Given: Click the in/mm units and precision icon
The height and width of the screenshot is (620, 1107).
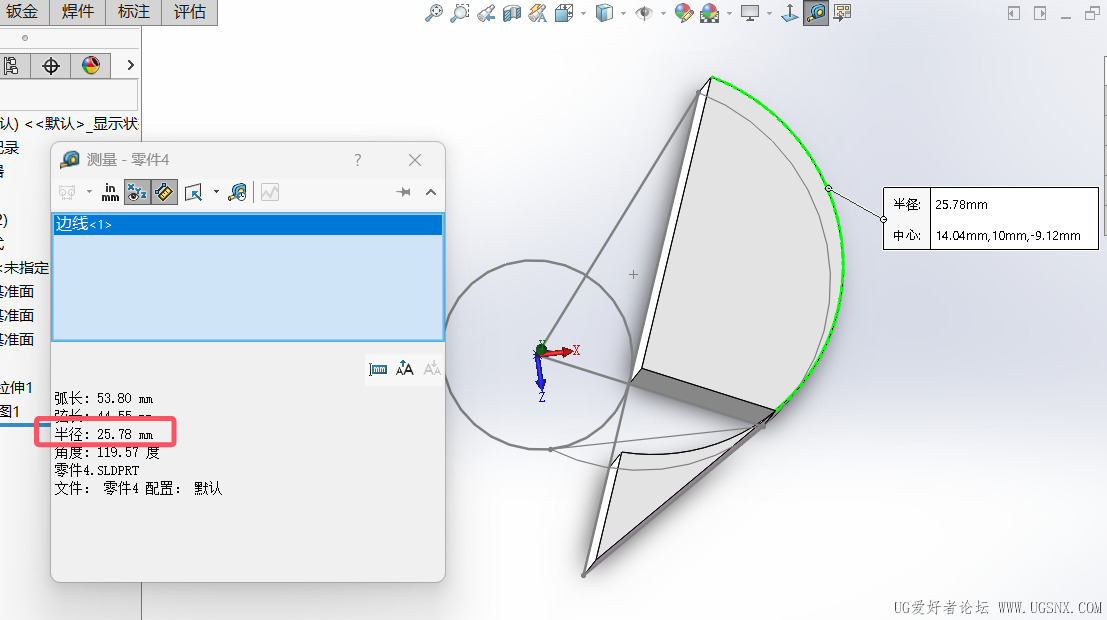Looking at the screenshot, I should tap(110, 192).
